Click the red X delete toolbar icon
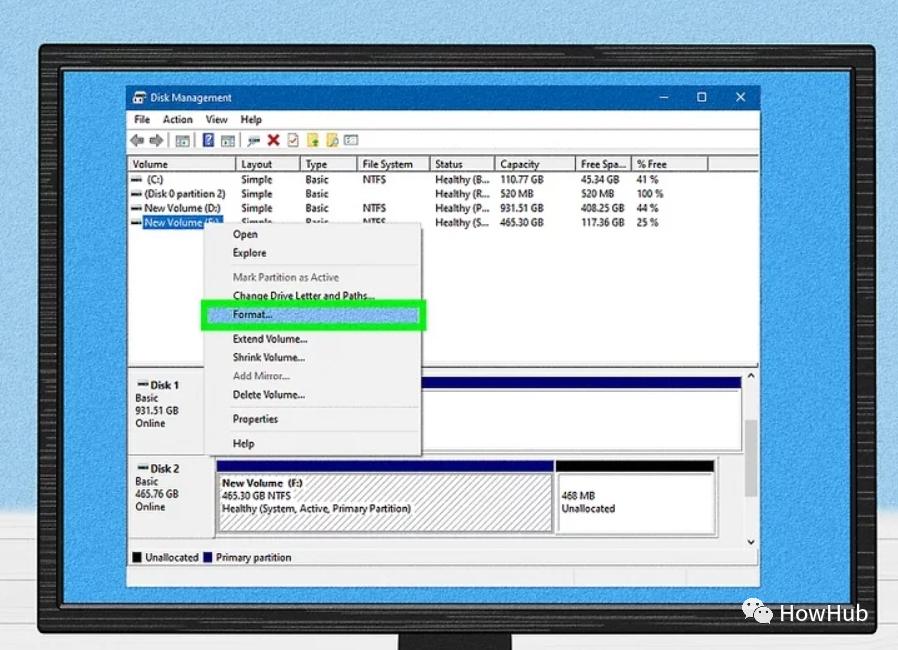This screenshot has width=898, height=650. (x=273, y=141)
